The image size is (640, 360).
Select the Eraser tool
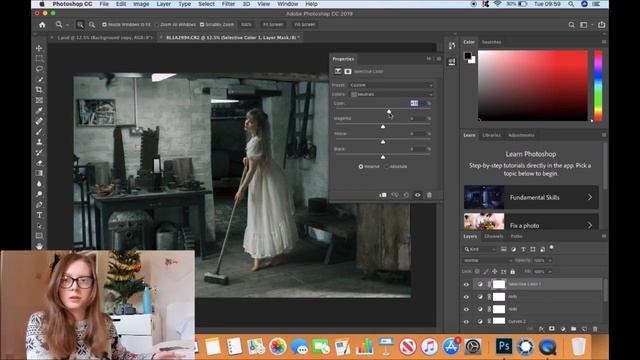coord(39,163)
